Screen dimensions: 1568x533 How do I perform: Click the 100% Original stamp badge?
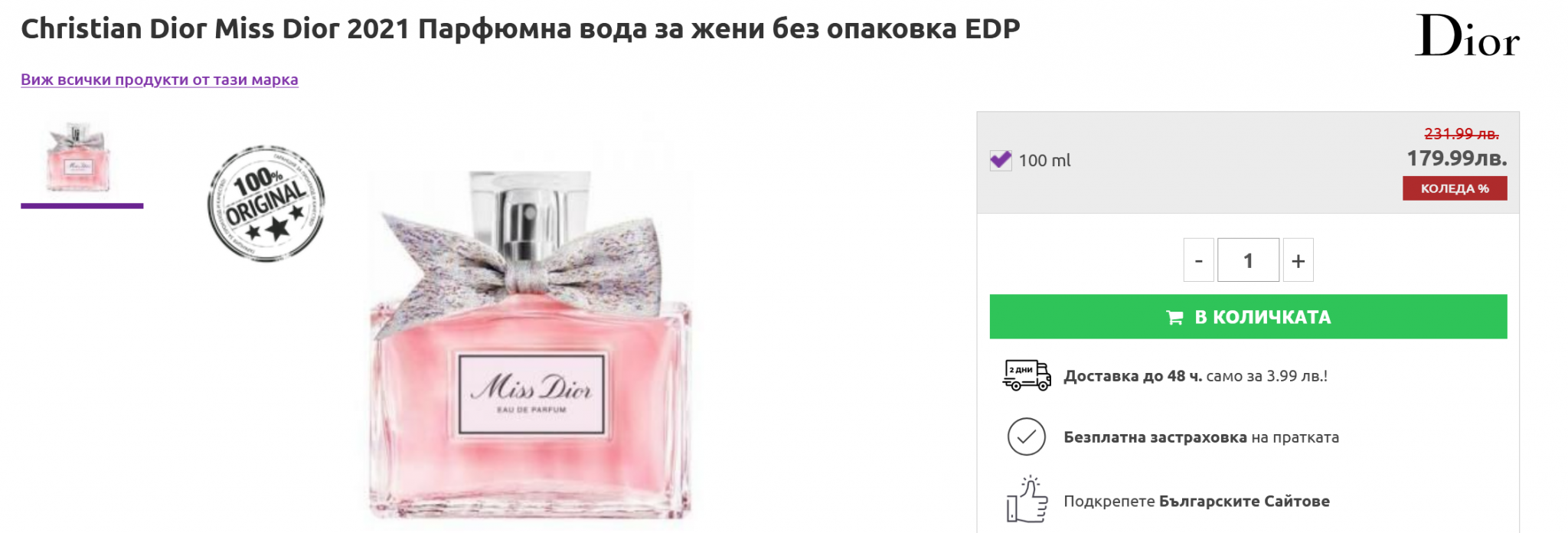(x=266, y=204)
